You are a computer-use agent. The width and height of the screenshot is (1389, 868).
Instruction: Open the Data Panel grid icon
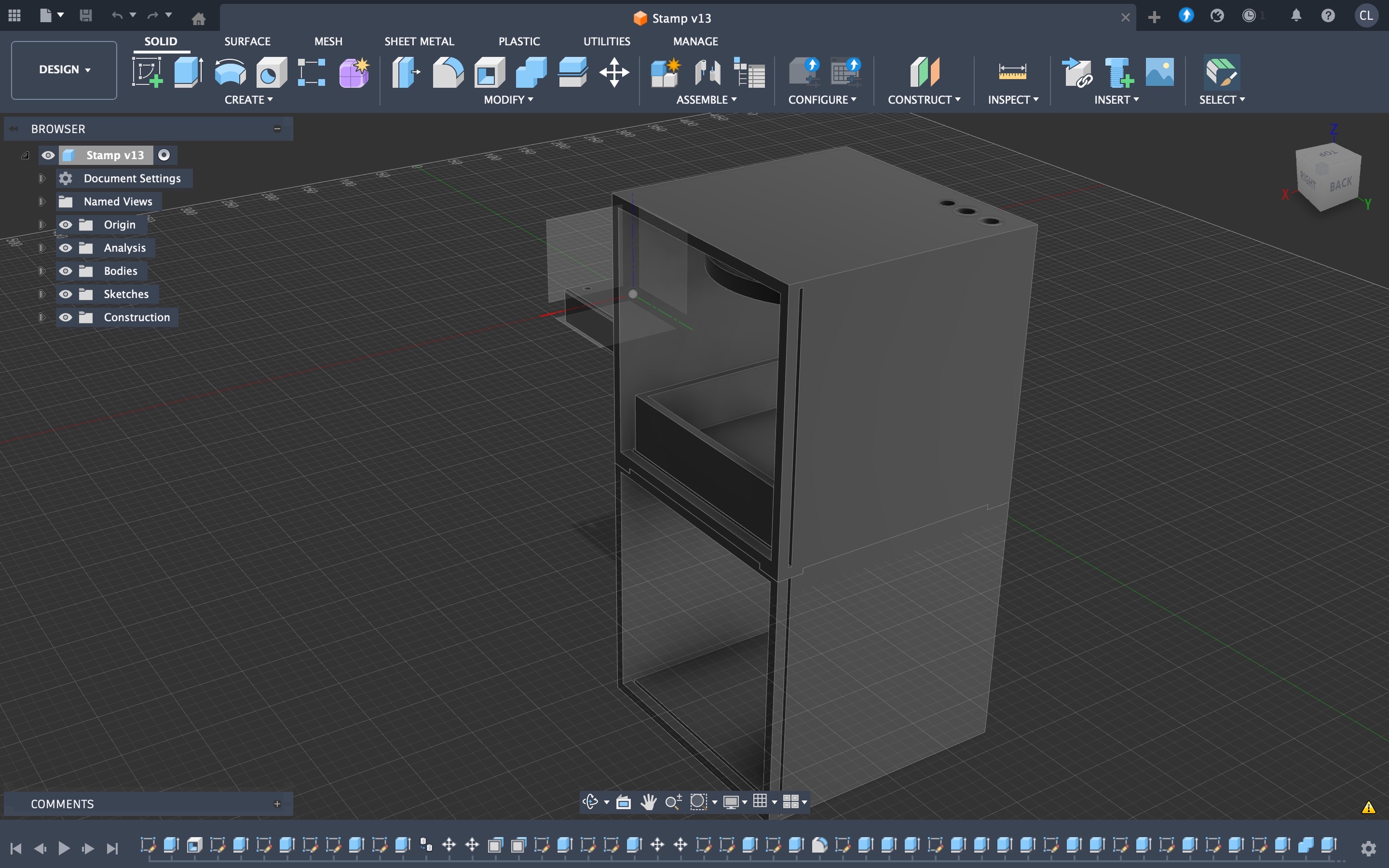point(14,15)
